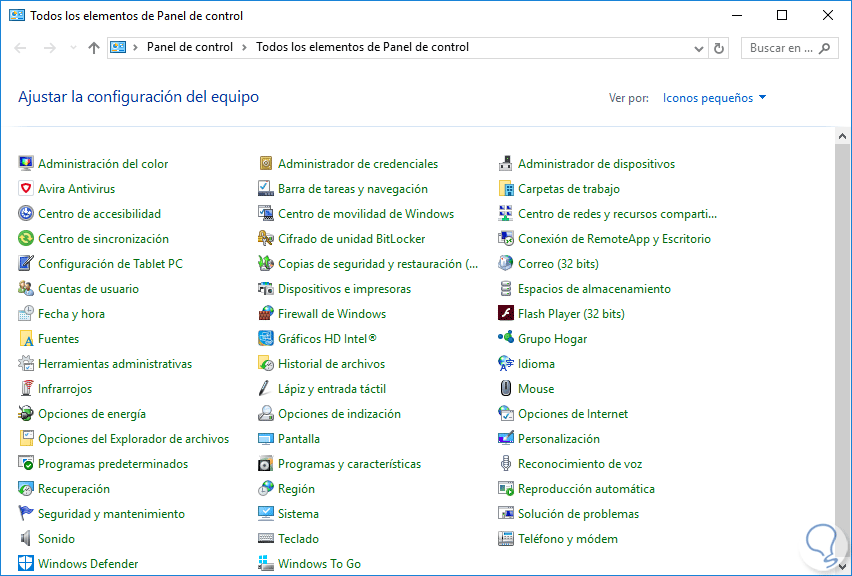This screenshot has width=852, height=576.
Task: Open the Windows Defender shield icon
Action: pyautogui.click(x=26, y=564)
